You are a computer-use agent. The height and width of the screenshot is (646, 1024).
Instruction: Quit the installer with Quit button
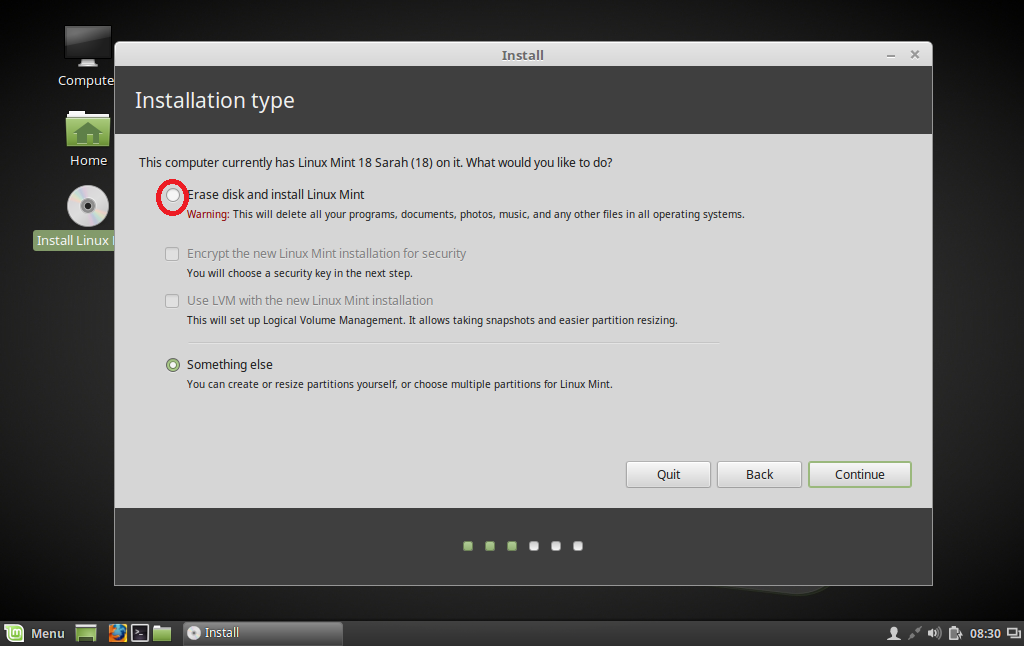click(x=668, y=475)
